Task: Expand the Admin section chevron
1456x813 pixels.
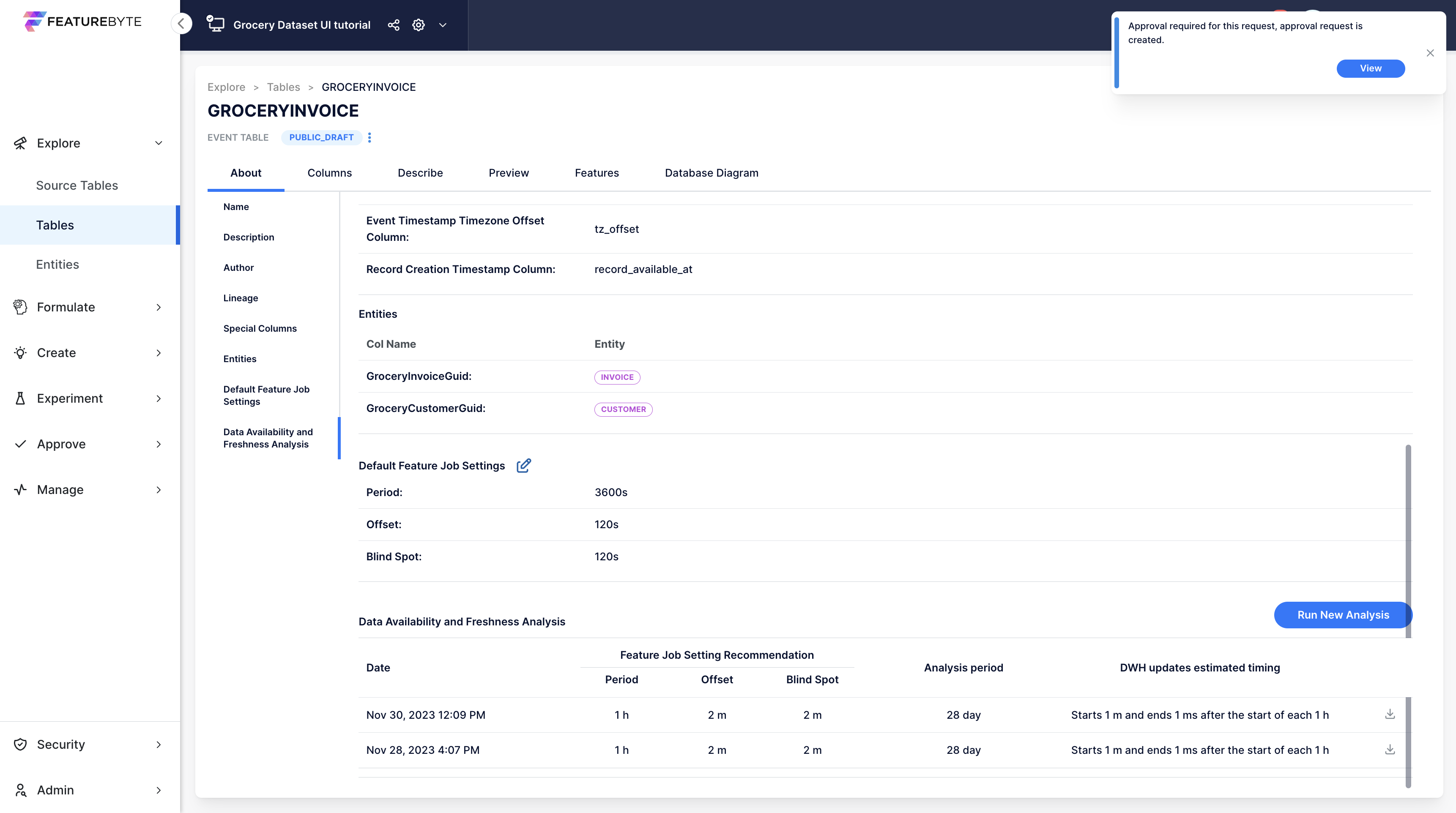Action: tap(159, 791)
